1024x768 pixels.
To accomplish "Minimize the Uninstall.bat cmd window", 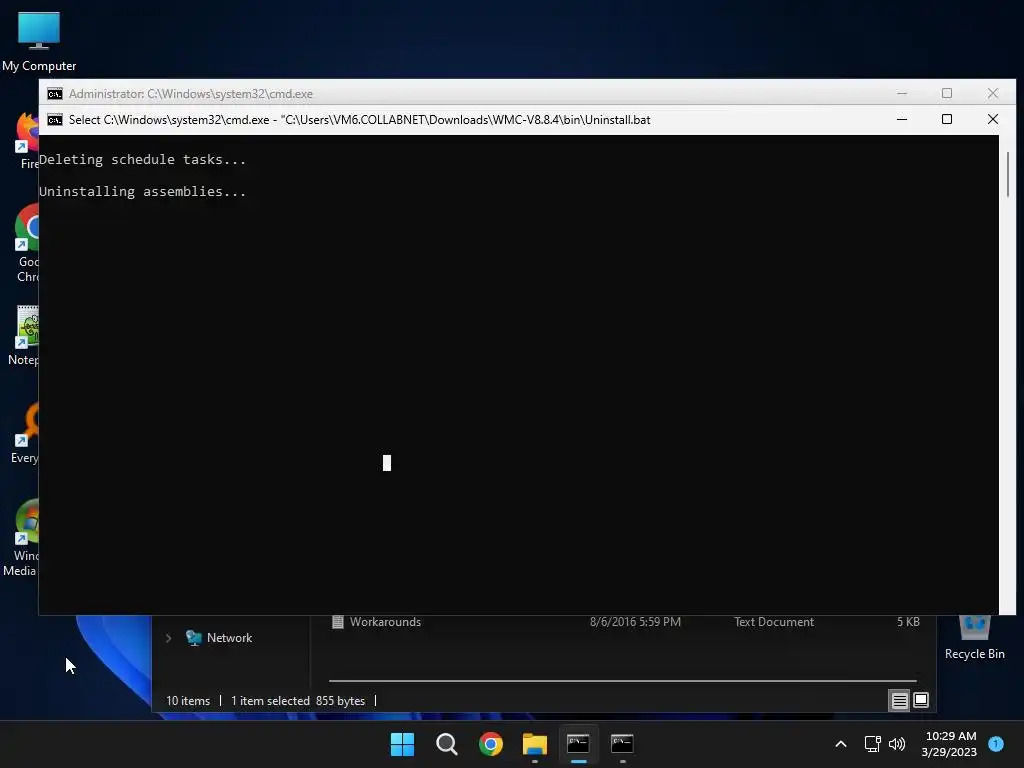I will [x=902, y=120].
